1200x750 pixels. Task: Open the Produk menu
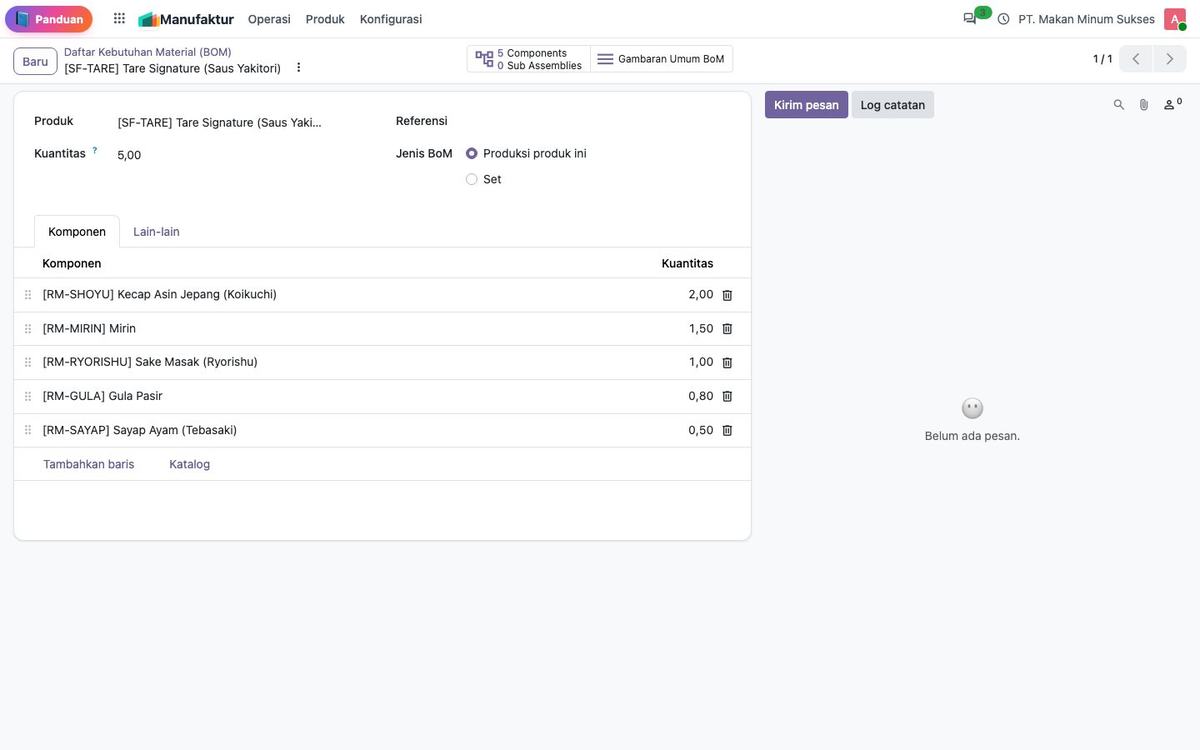(x=325, y=19)
